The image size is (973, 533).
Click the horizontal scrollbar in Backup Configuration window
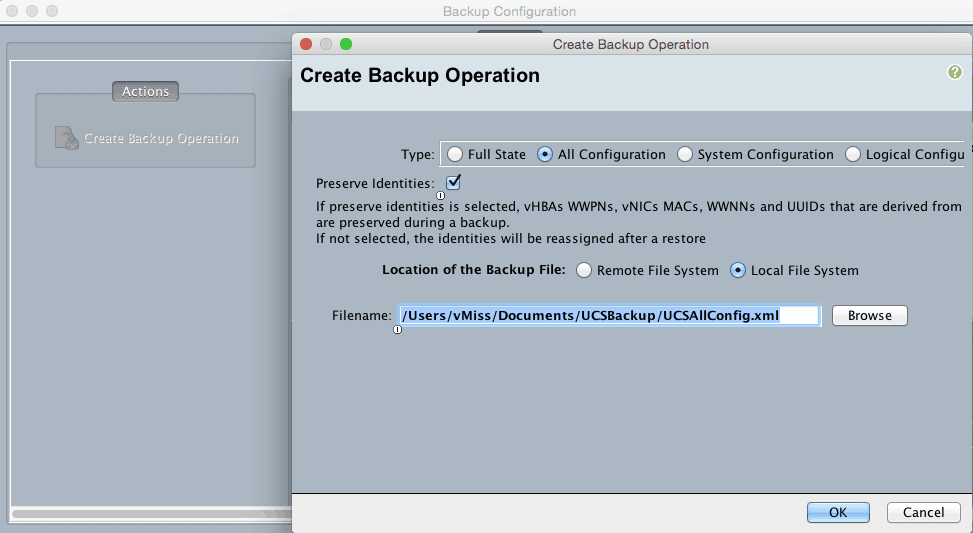click(x=151, y=514)
